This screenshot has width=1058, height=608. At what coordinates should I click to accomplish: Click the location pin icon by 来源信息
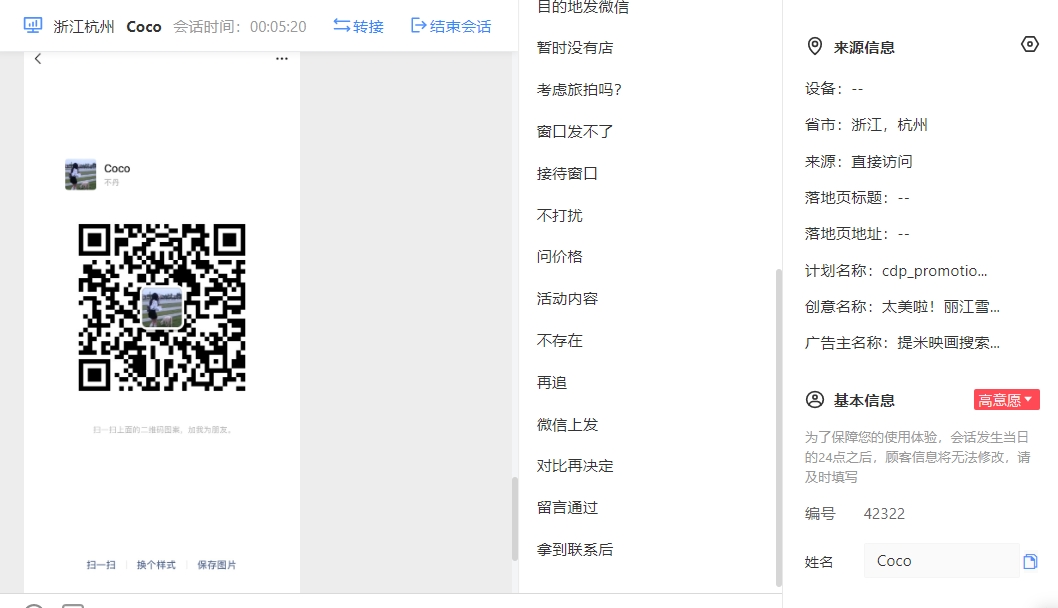pyautogui.click(x=814, y=47)
